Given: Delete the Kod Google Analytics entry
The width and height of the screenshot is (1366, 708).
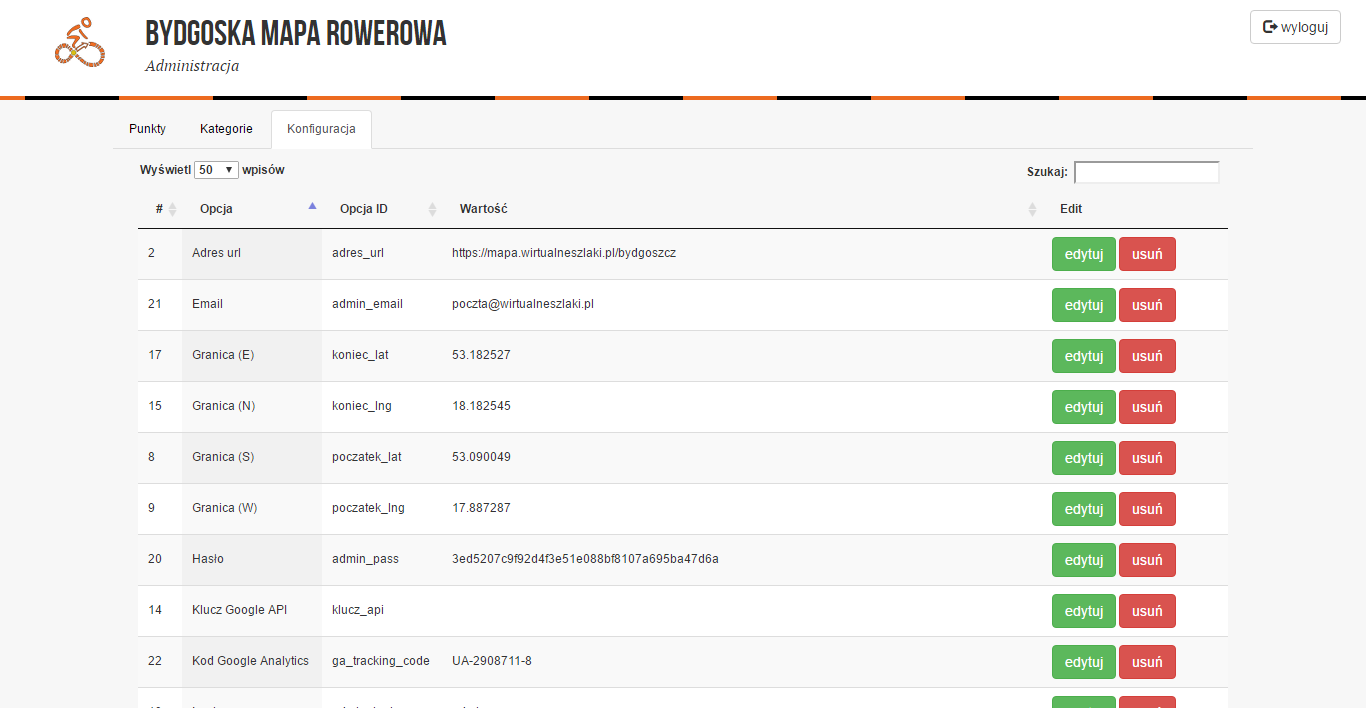Looking at the screenshot, I should [x=1146, y=662].
